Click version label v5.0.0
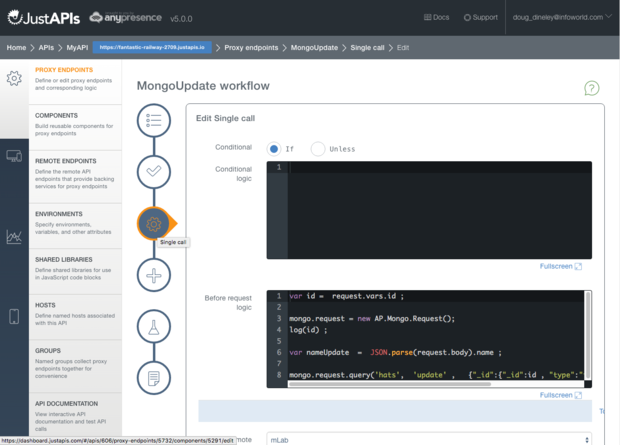The height and width of the screenshot is (445, 620). (181, 19)
